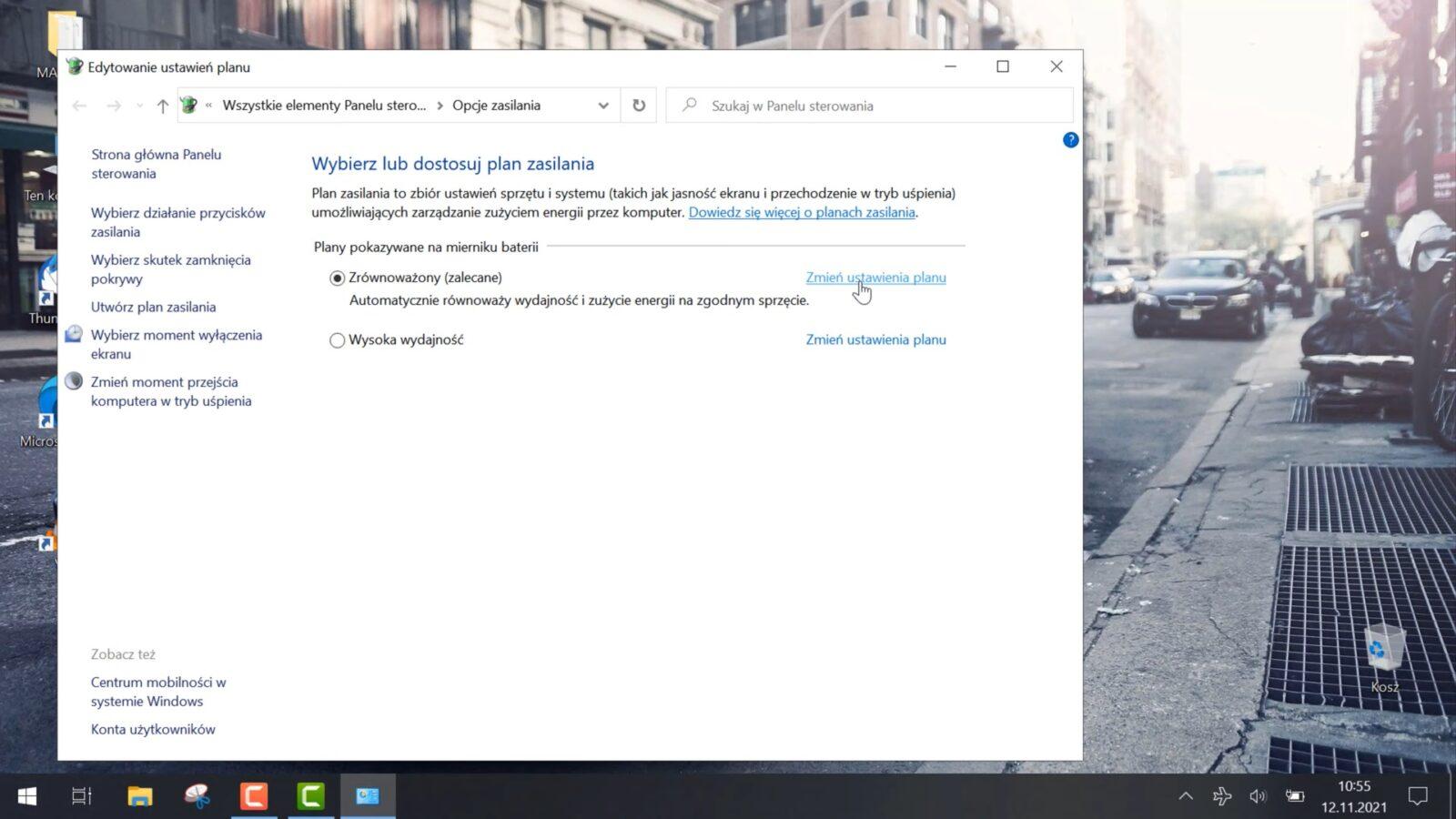
Task: Open the Snipping Tool taskbar icon
Action: coord(197,796)
